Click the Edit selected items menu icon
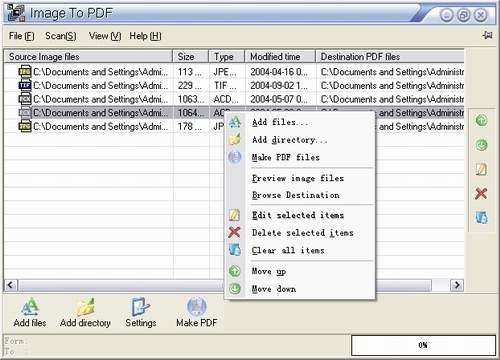The image size is (500, 360). click(234, 215)
